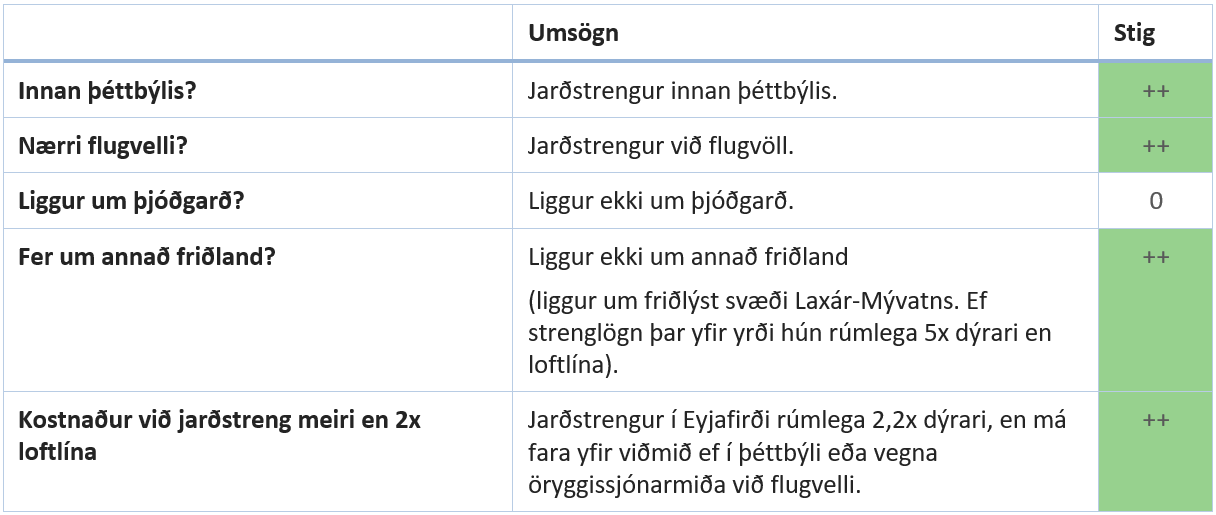Click green ++ score for friðland row
The image size is (1216, 515).
(x=1156, y=257)
